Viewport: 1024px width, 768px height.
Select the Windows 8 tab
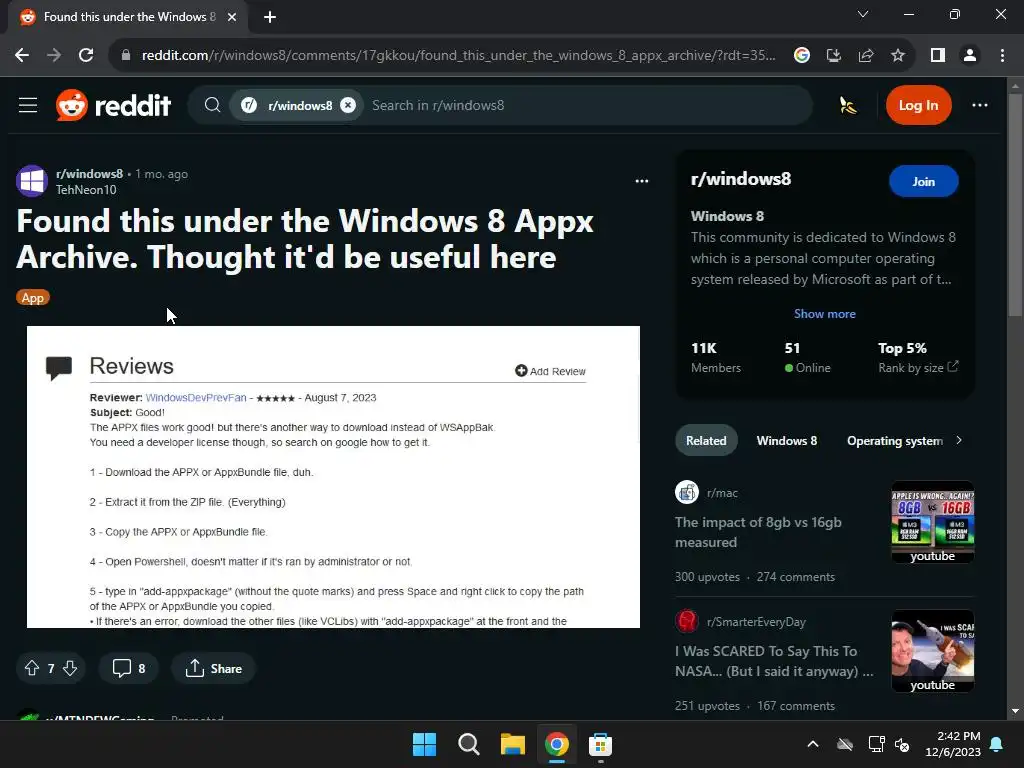tap(786, 440)
